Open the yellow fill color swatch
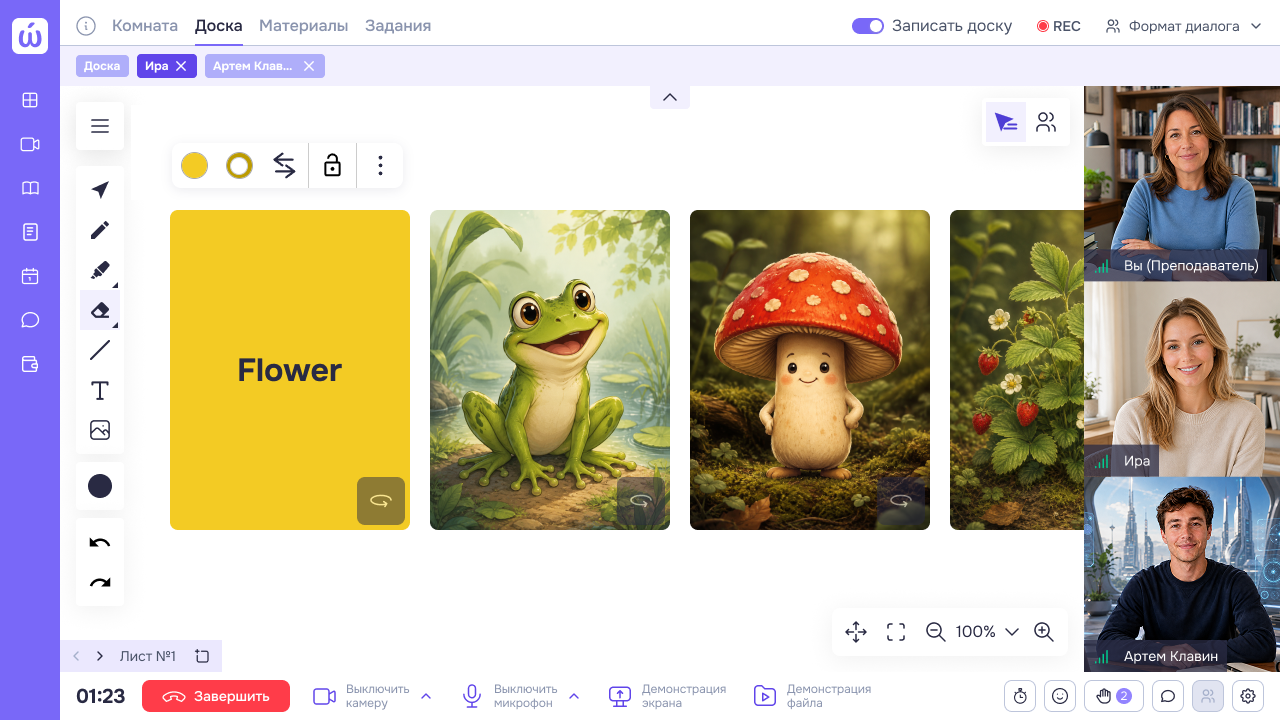This screenshot has height=720, width=1280. point(194,165)
